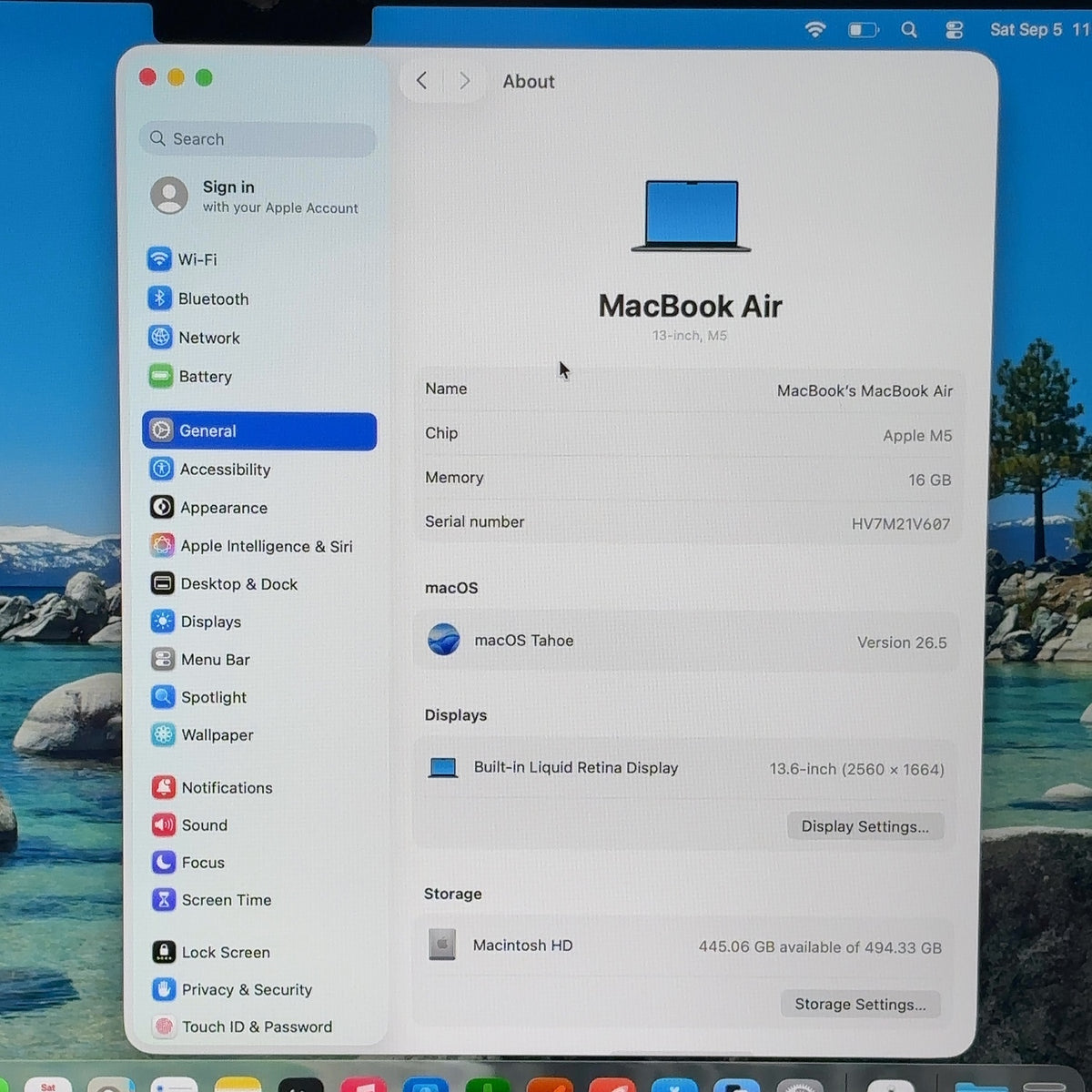
Task: Open the Appearance icon
Action: 162,507
